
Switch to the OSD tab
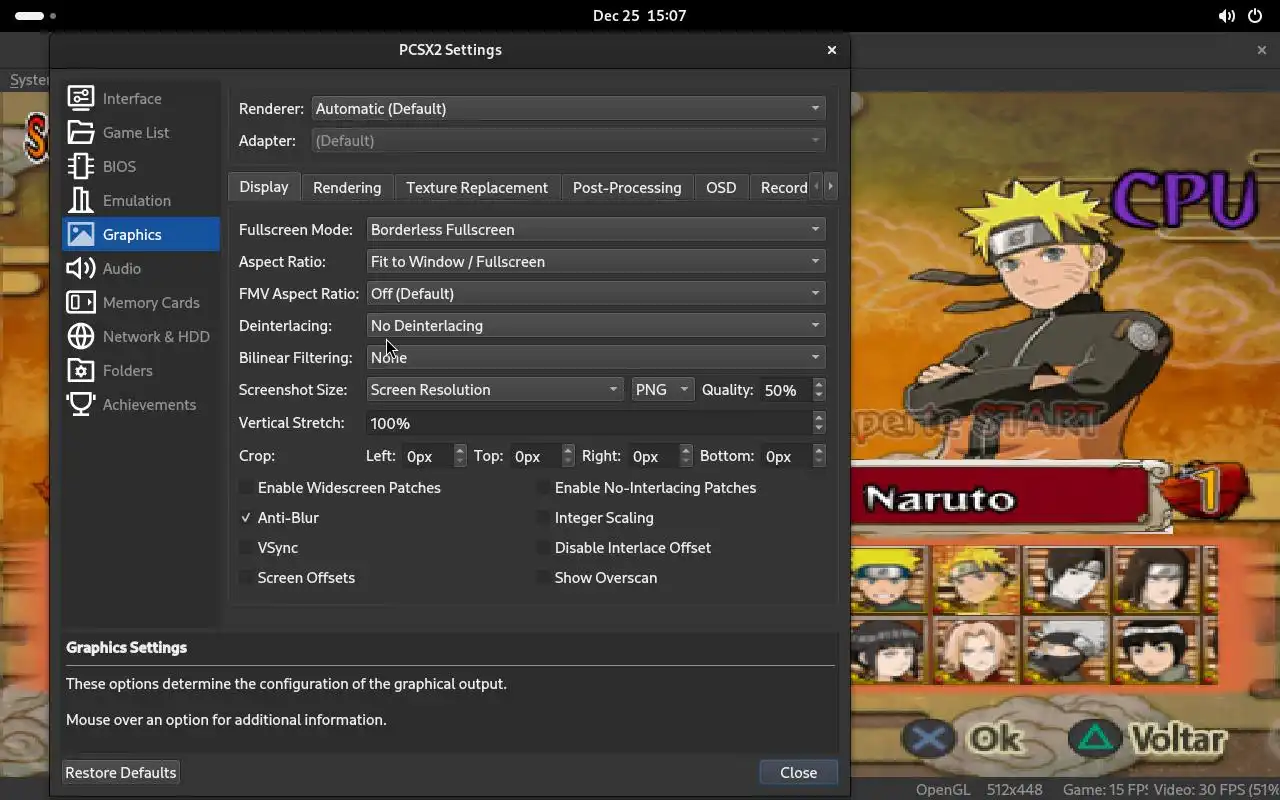click(721, 187)
